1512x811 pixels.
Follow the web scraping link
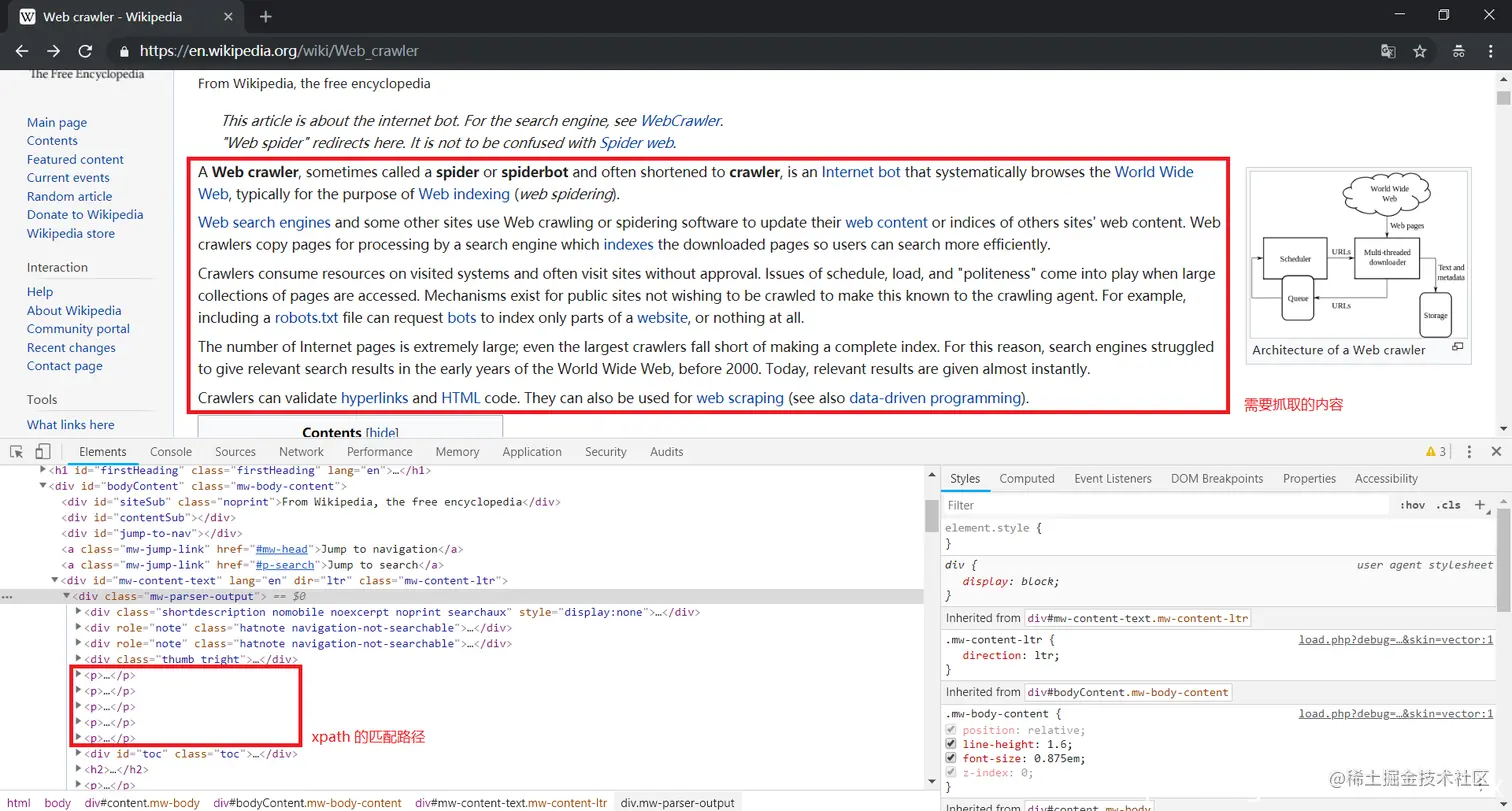(740, 398)
